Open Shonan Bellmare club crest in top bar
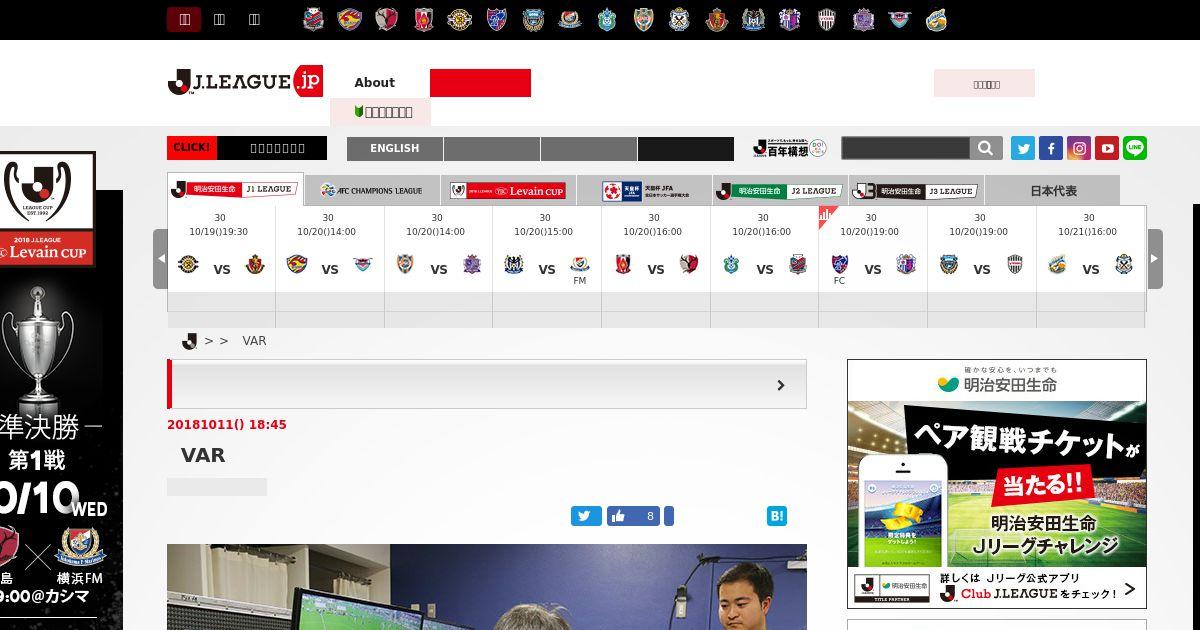This screenshot has height=630, width=1200. tap(607, 19)
